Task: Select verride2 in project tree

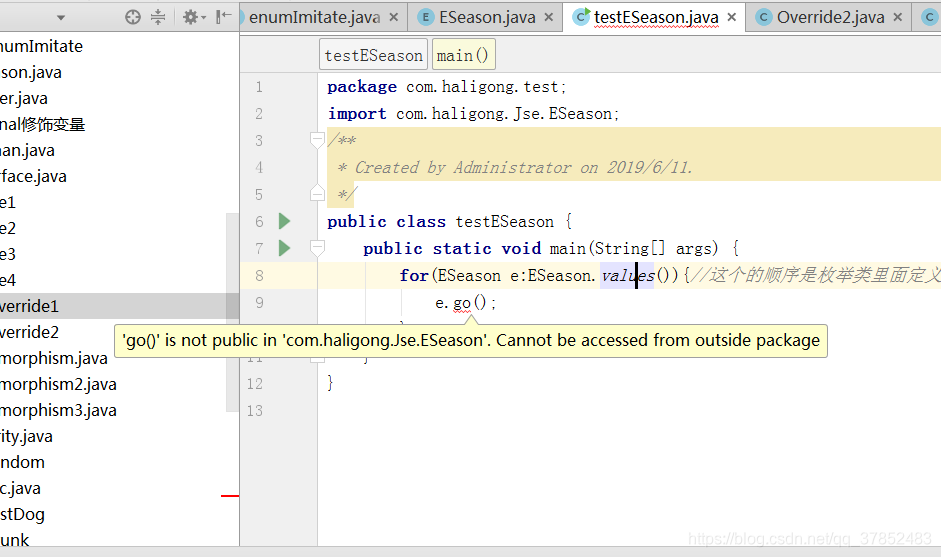Action: (x=29, y=332)
